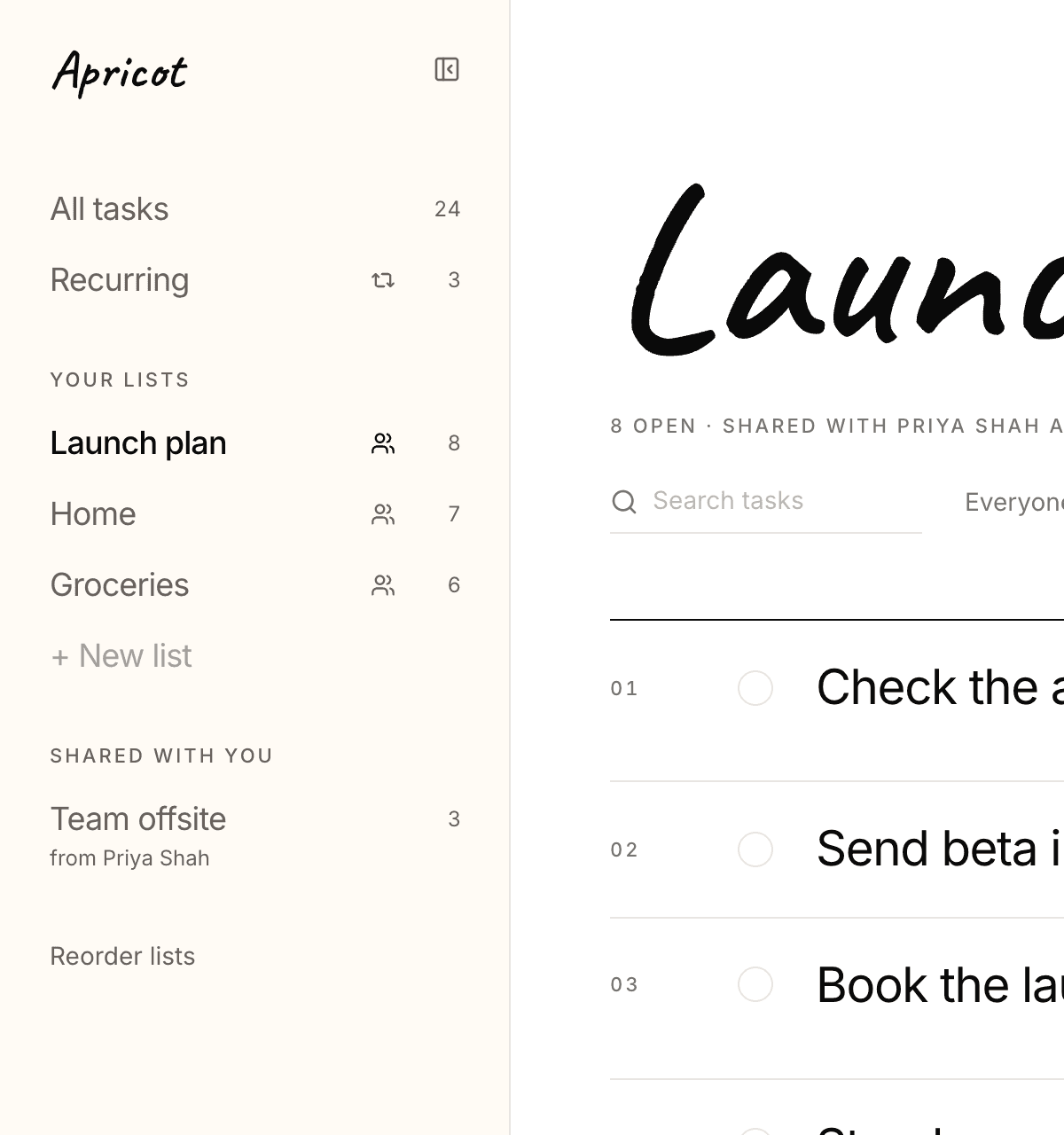The image size is (1064, 1135).
Task: Click the row number 01
Action: coord(624,689)
